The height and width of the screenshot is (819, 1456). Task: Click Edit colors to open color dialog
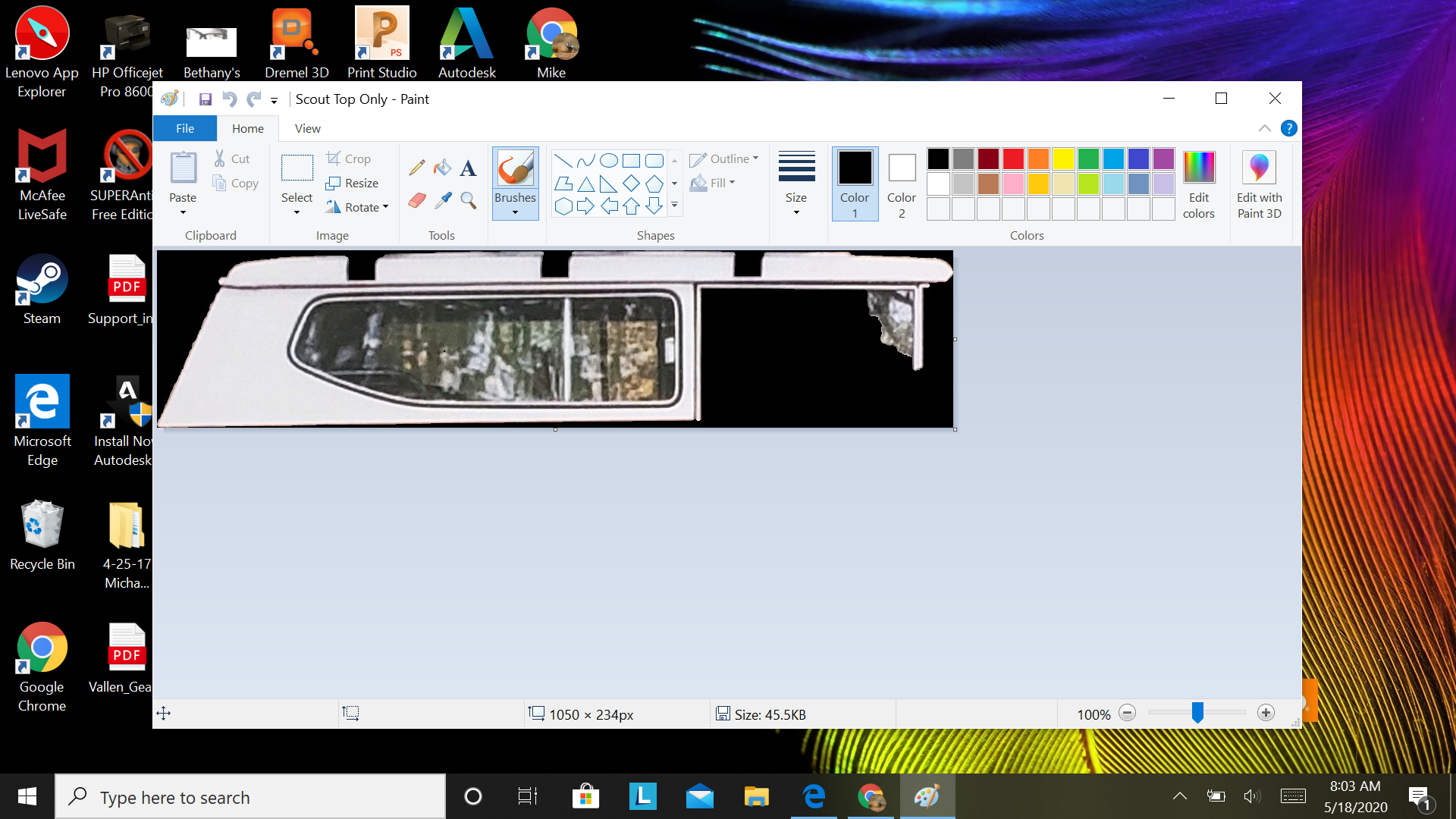point(1198,184)
